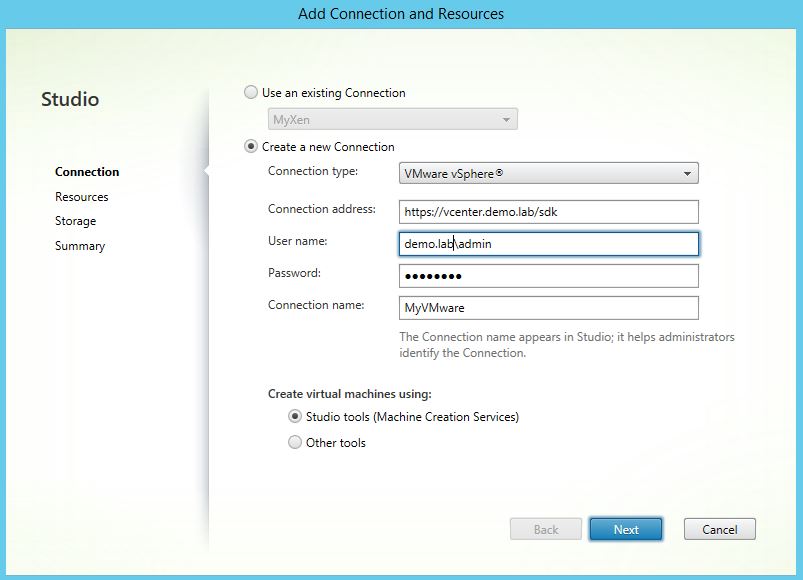Click the greyed-out Back button
This screenshot has height=580, width=803.
[546, 529]
